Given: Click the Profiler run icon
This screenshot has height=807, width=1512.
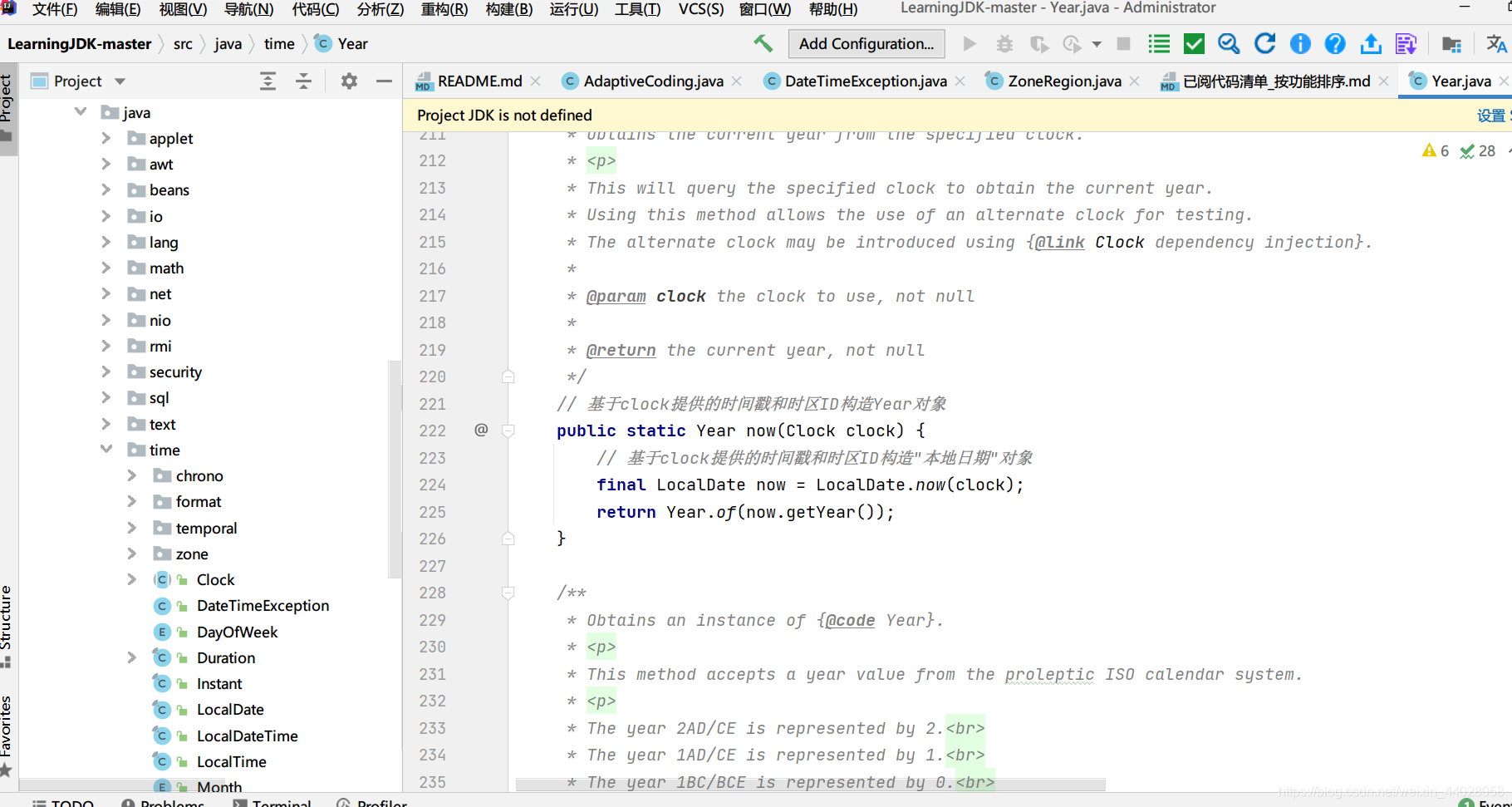Looking at the screenshot, I should 1072,43.
